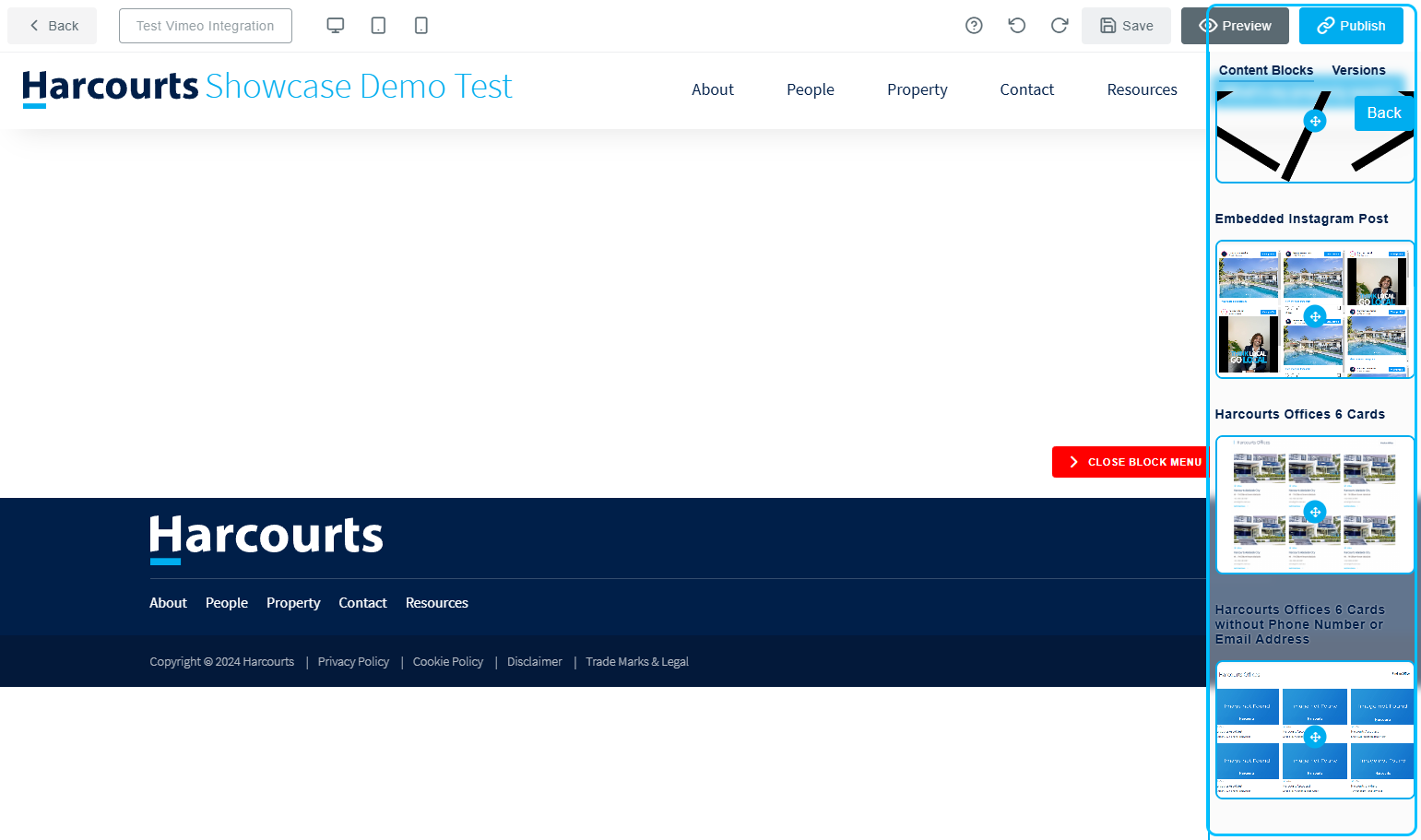This screenshot has width=1421, height=840.
Task: Click the 'Embedded Instagram Post' block title
Action: tap(1301, 219)
